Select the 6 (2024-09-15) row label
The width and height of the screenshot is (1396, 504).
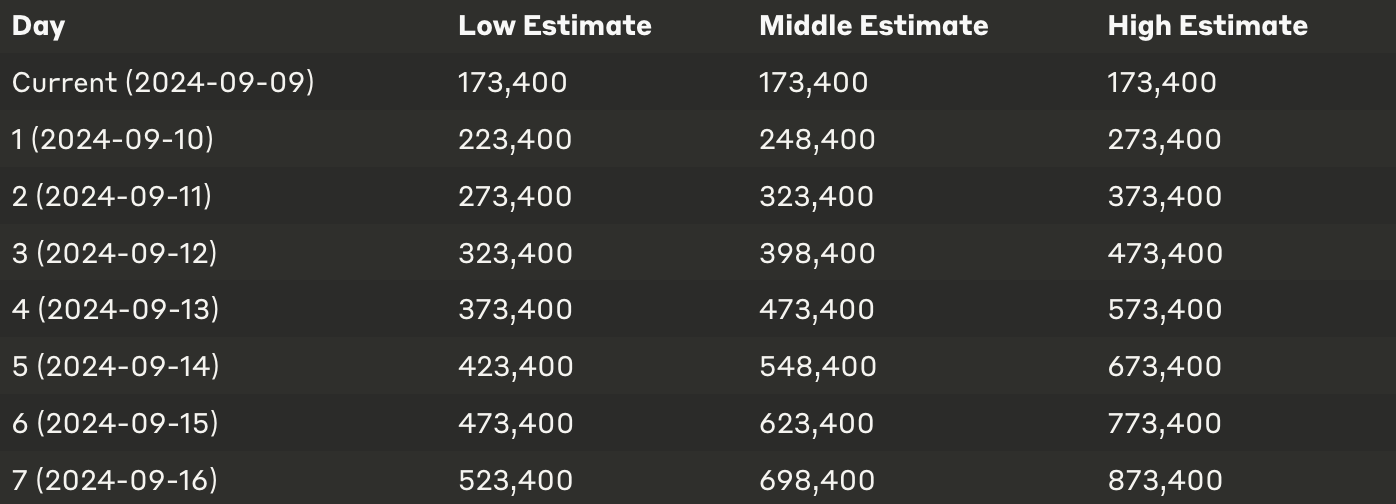(115, 424)
